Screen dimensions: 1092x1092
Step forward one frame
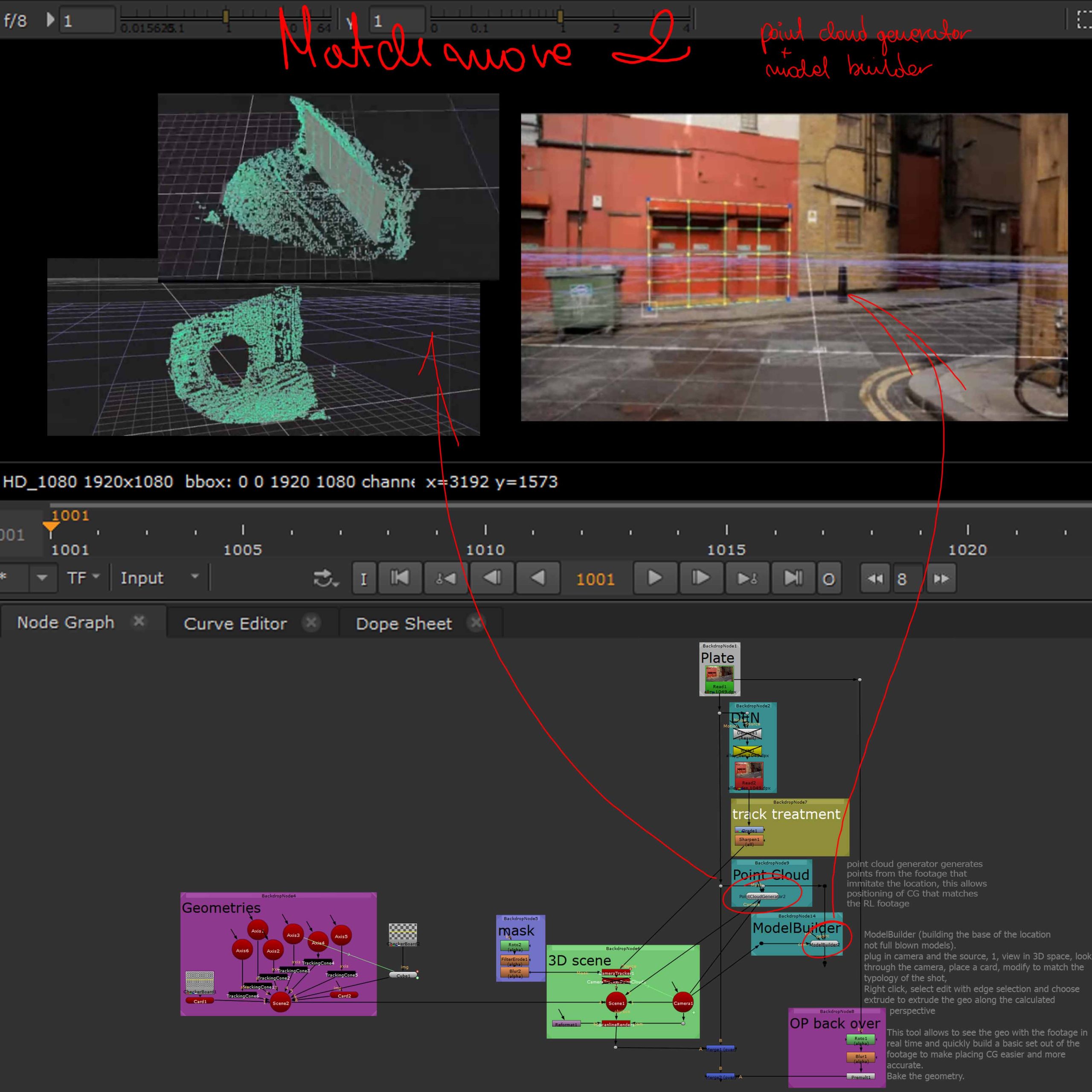[x=701, y=578]
